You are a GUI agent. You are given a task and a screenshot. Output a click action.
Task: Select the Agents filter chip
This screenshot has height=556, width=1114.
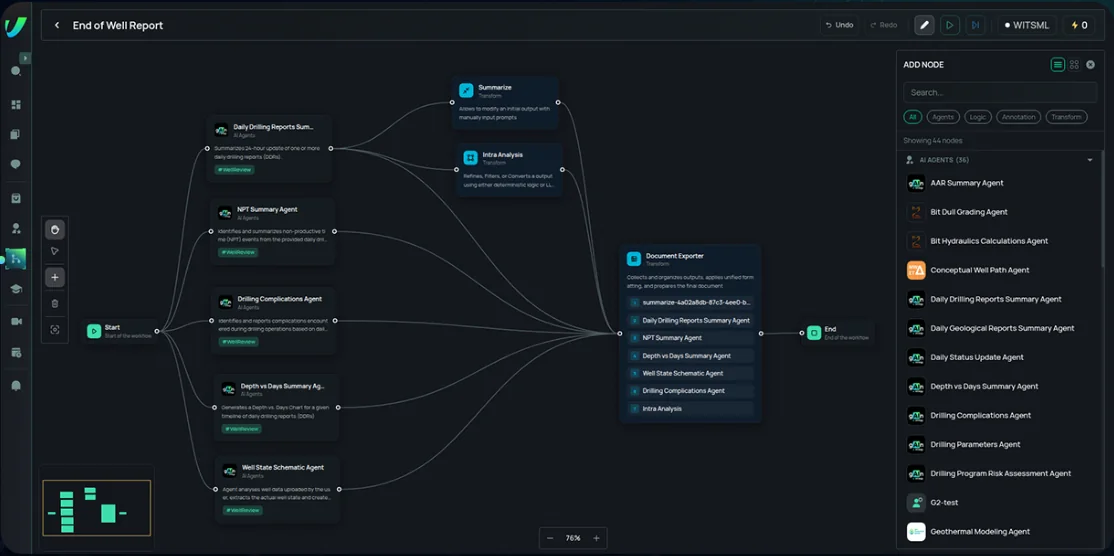point(943,116)
